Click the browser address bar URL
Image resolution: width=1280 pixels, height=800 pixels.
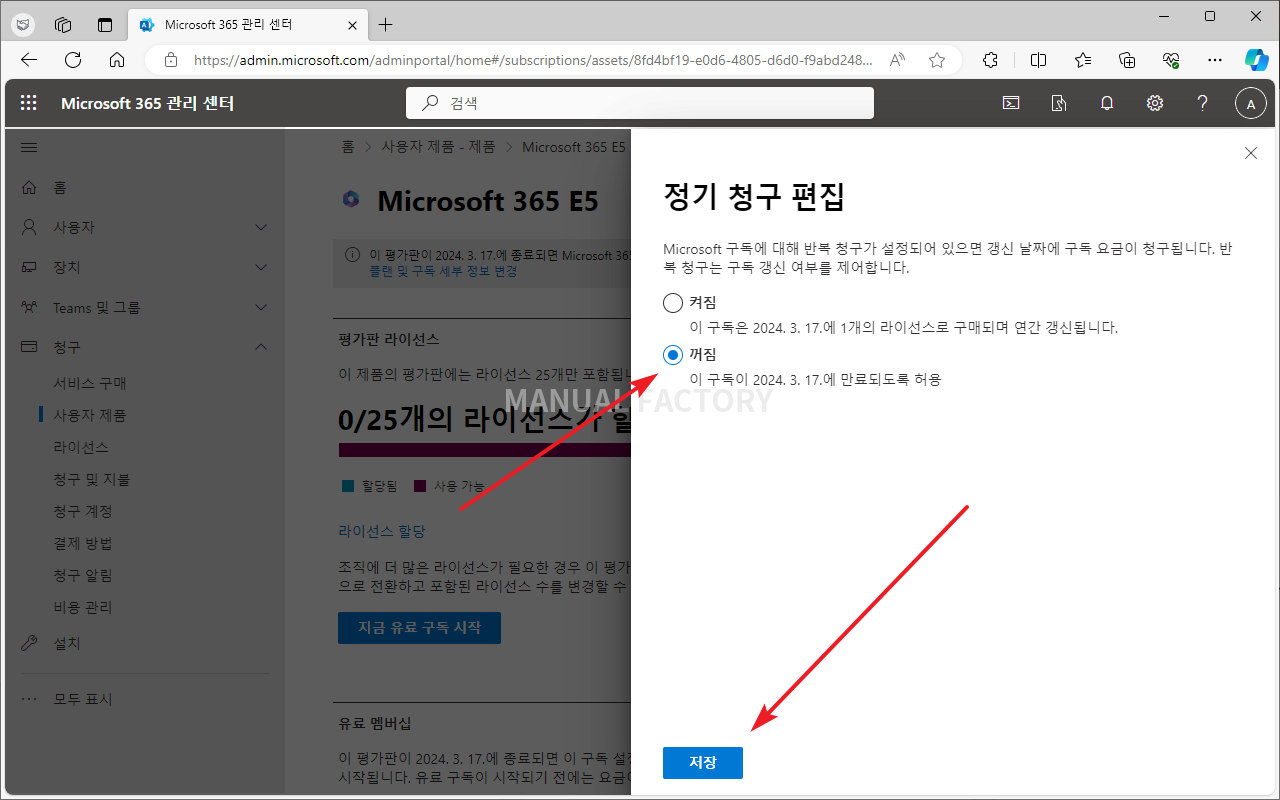pyautogui.click(x=532, y=60)
